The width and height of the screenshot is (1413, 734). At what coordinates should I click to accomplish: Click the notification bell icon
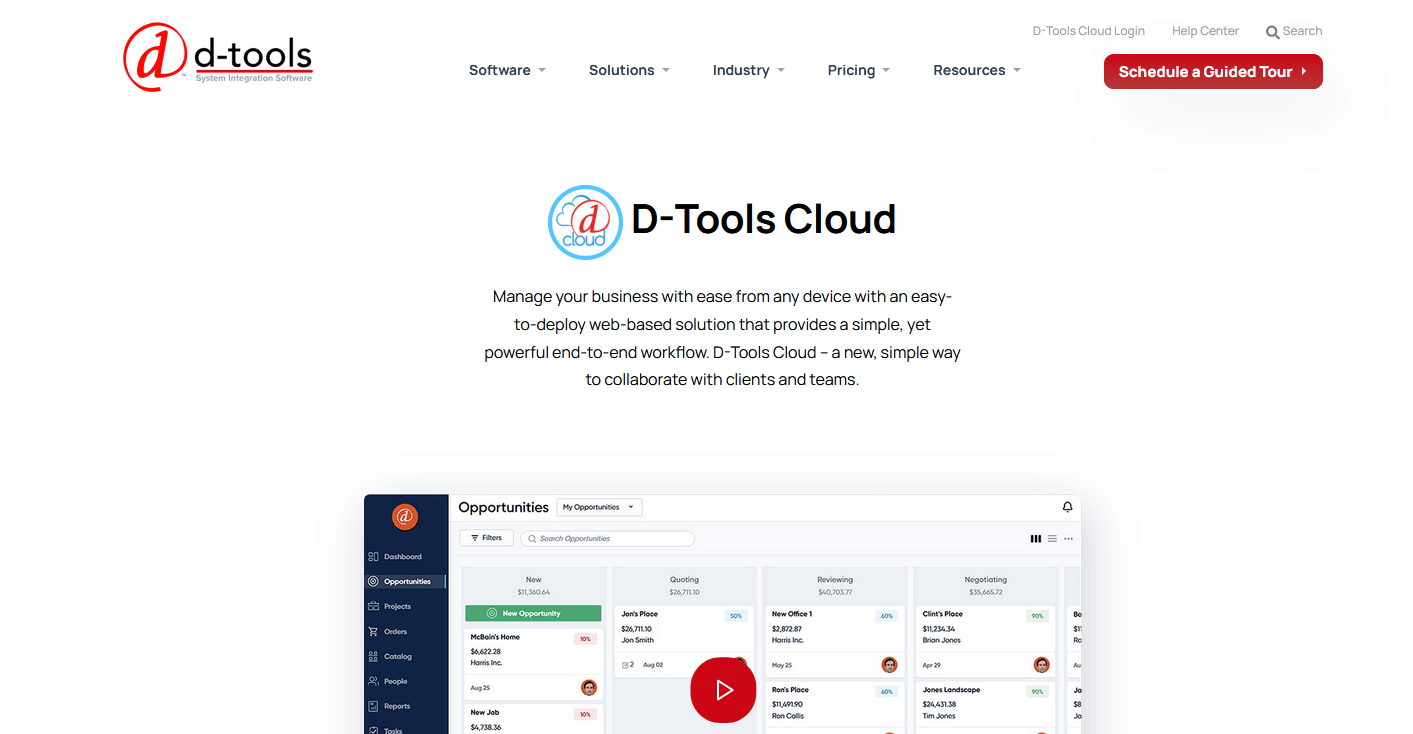[1067, 507]
